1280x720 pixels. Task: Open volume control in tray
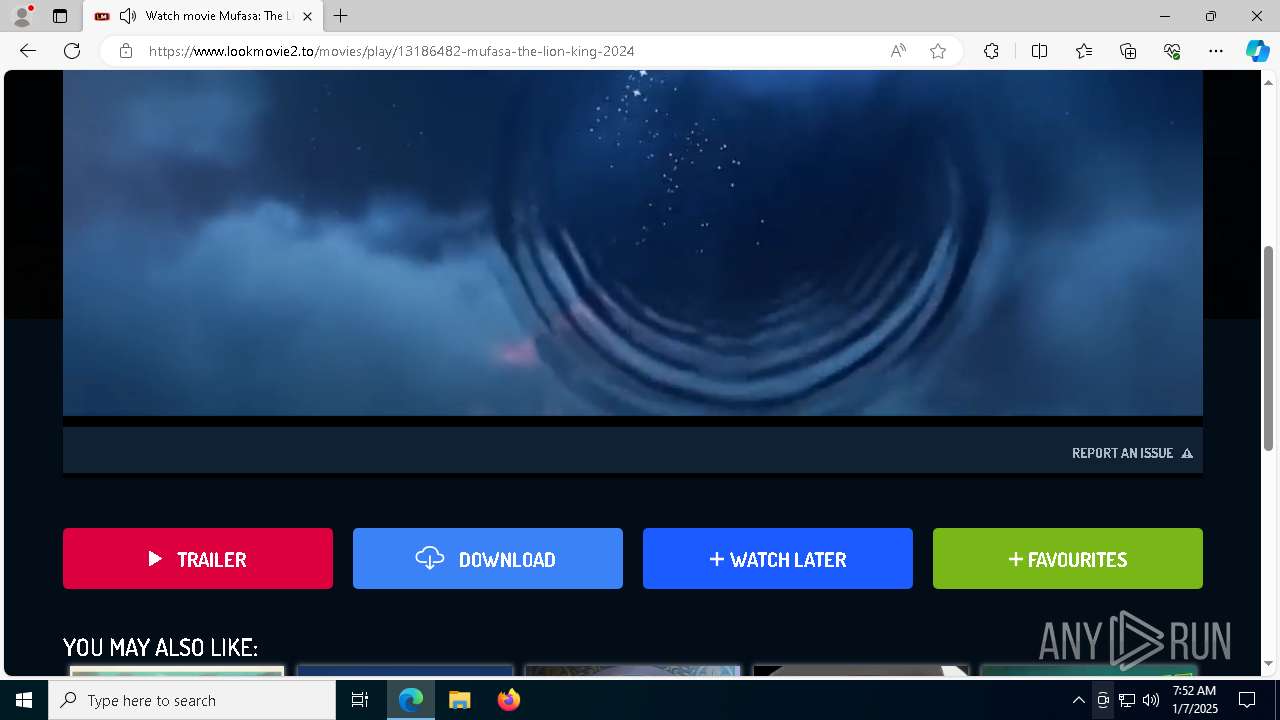click(x=1151, y=700)
